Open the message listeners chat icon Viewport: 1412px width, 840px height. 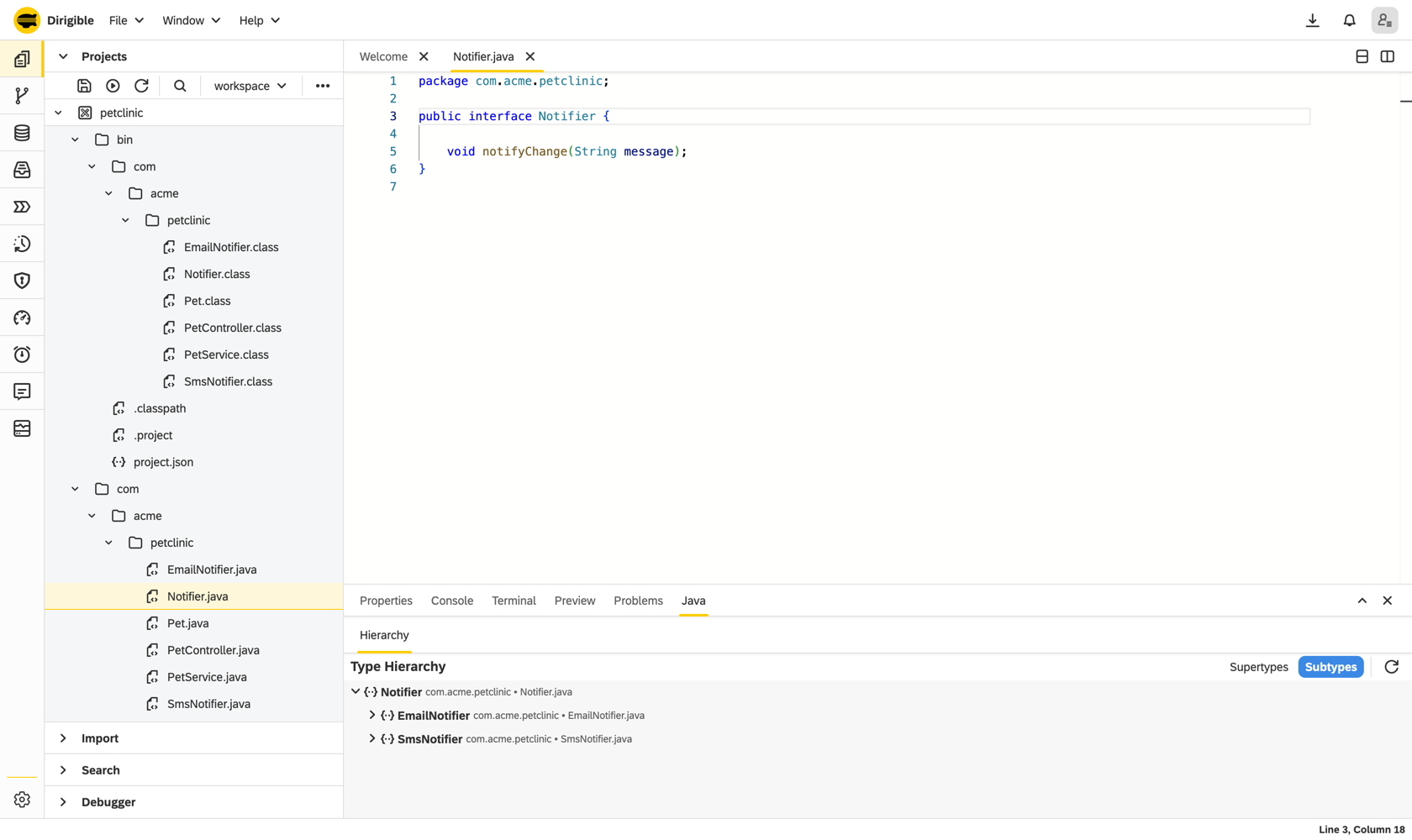click(x=22, y=391)
